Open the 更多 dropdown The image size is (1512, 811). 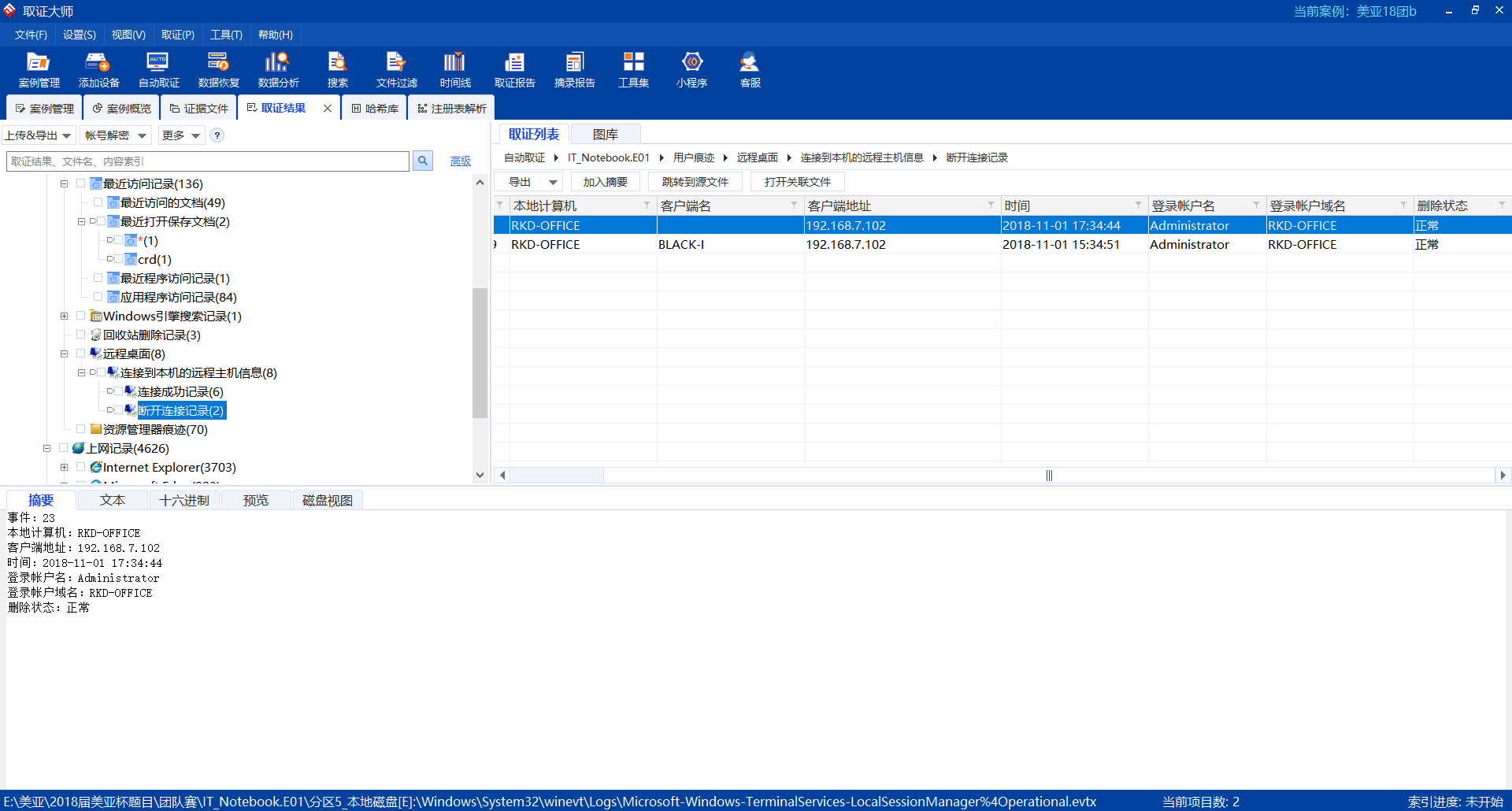coord(181,135)
